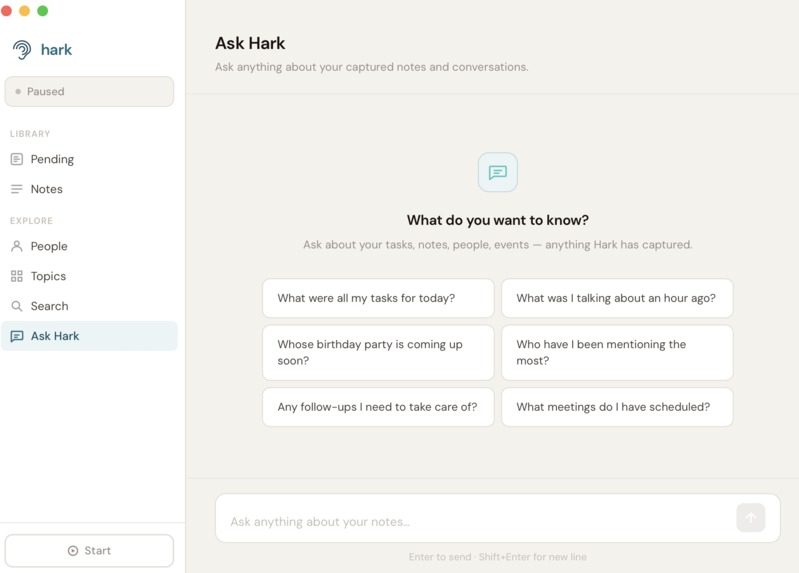Image resolution: width=799 pixels, height=573 pixels.
Task: Click the Hark ear logo icon
Action: tap(22, 50)
